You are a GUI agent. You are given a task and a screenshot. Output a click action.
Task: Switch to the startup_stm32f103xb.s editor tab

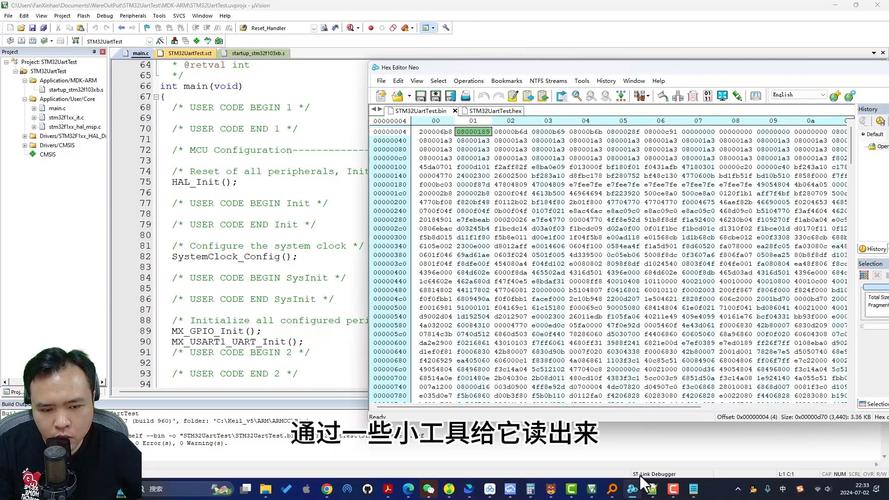pos(255,53)
